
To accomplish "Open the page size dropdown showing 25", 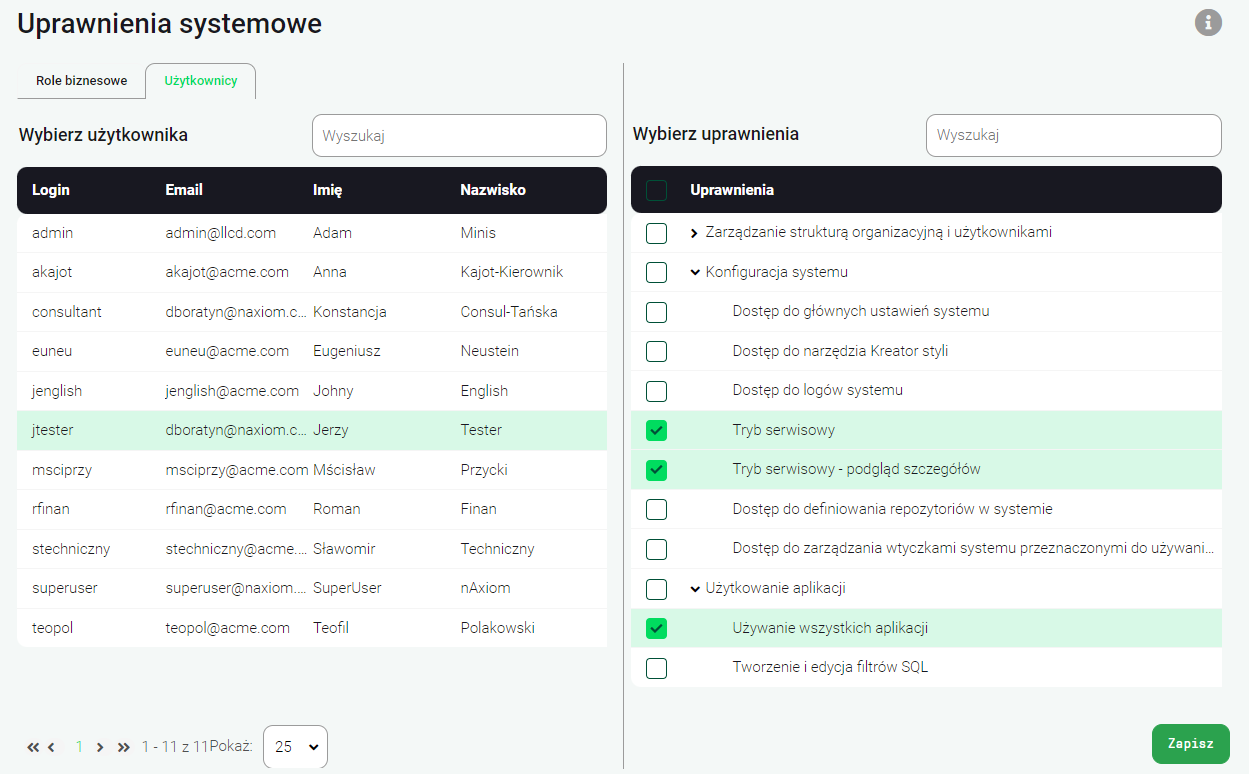I will click(x=295, y=747).
